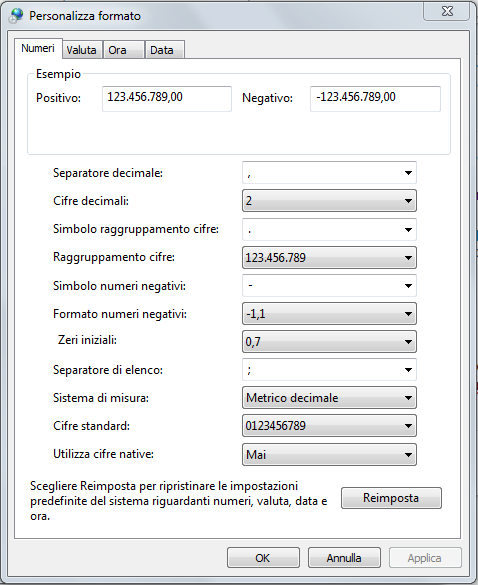This screenshot has width=478, height=585.
Task: Click the Scegliere Reimposta instruction text
Action: (179, 501)
